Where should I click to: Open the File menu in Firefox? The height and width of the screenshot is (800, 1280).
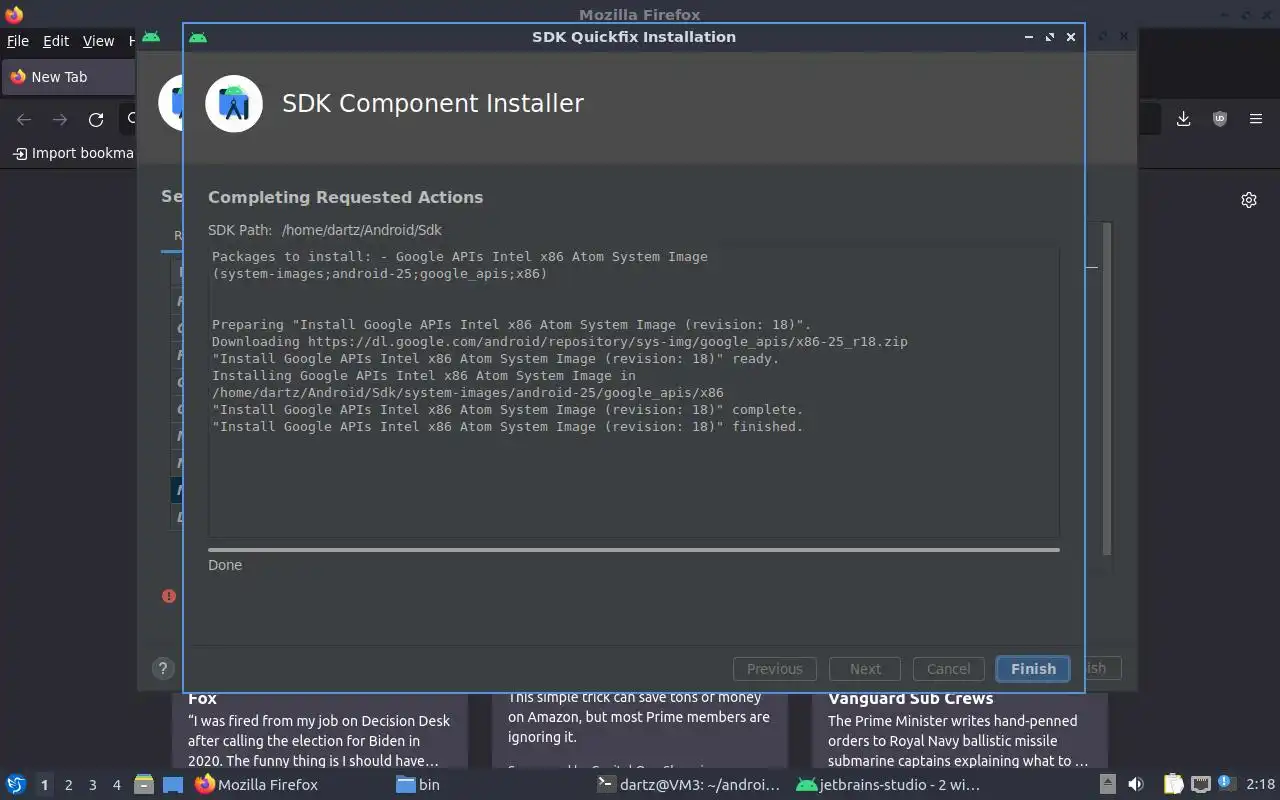18,41
